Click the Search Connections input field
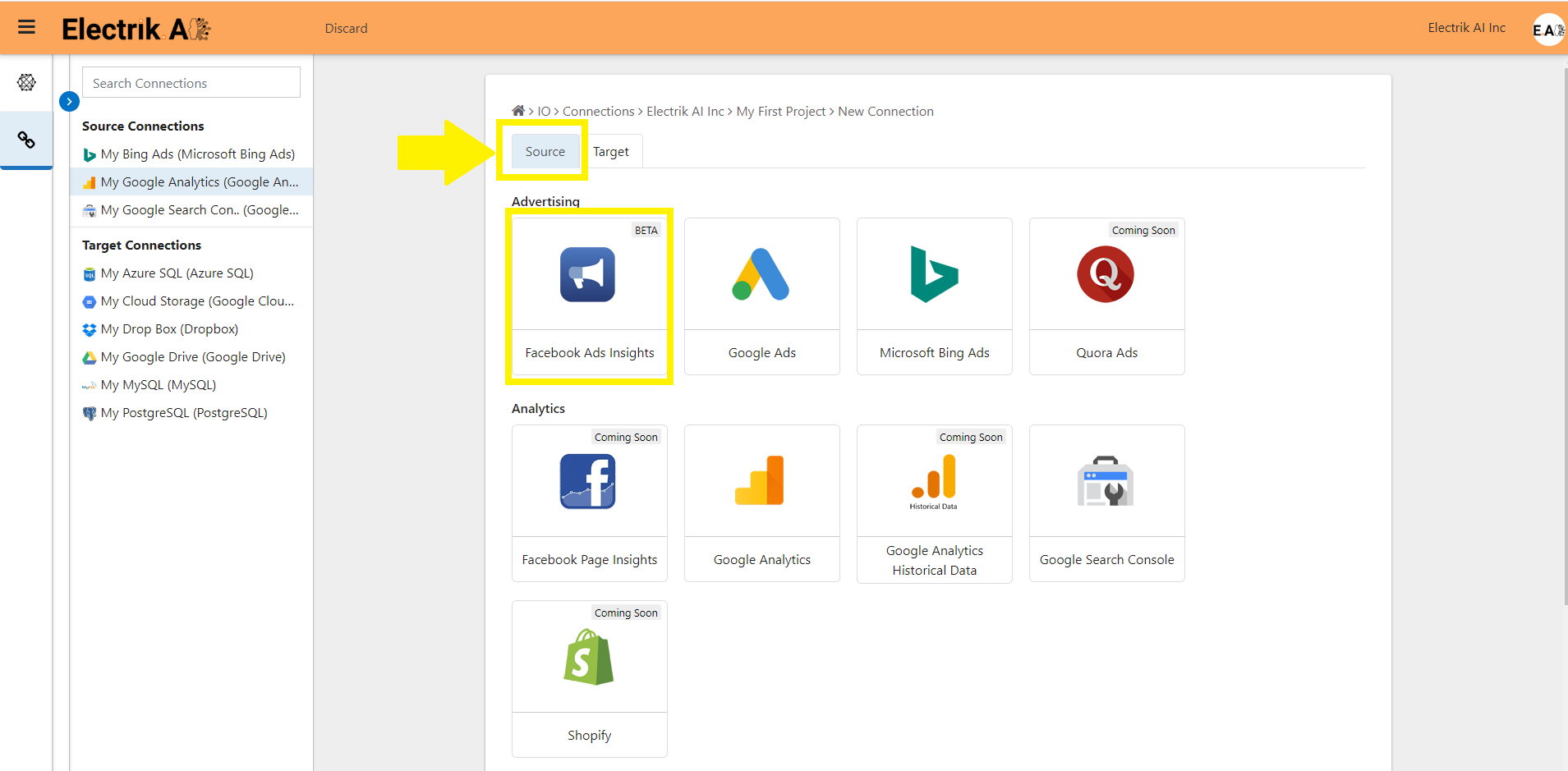 pyautogui.click(x=191, y=82)
